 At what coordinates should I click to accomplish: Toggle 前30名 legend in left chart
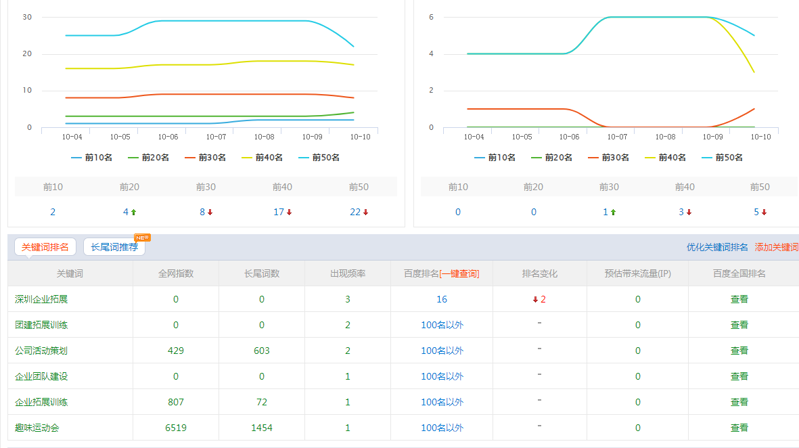(205, 157)
